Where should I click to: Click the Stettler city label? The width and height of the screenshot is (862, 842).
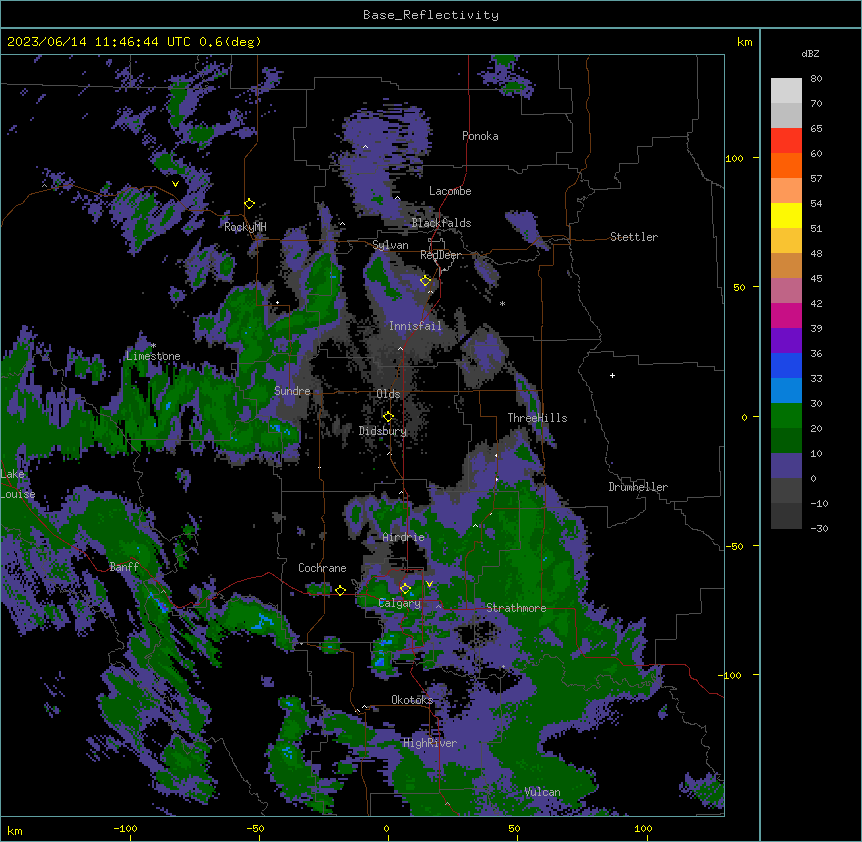634,237
